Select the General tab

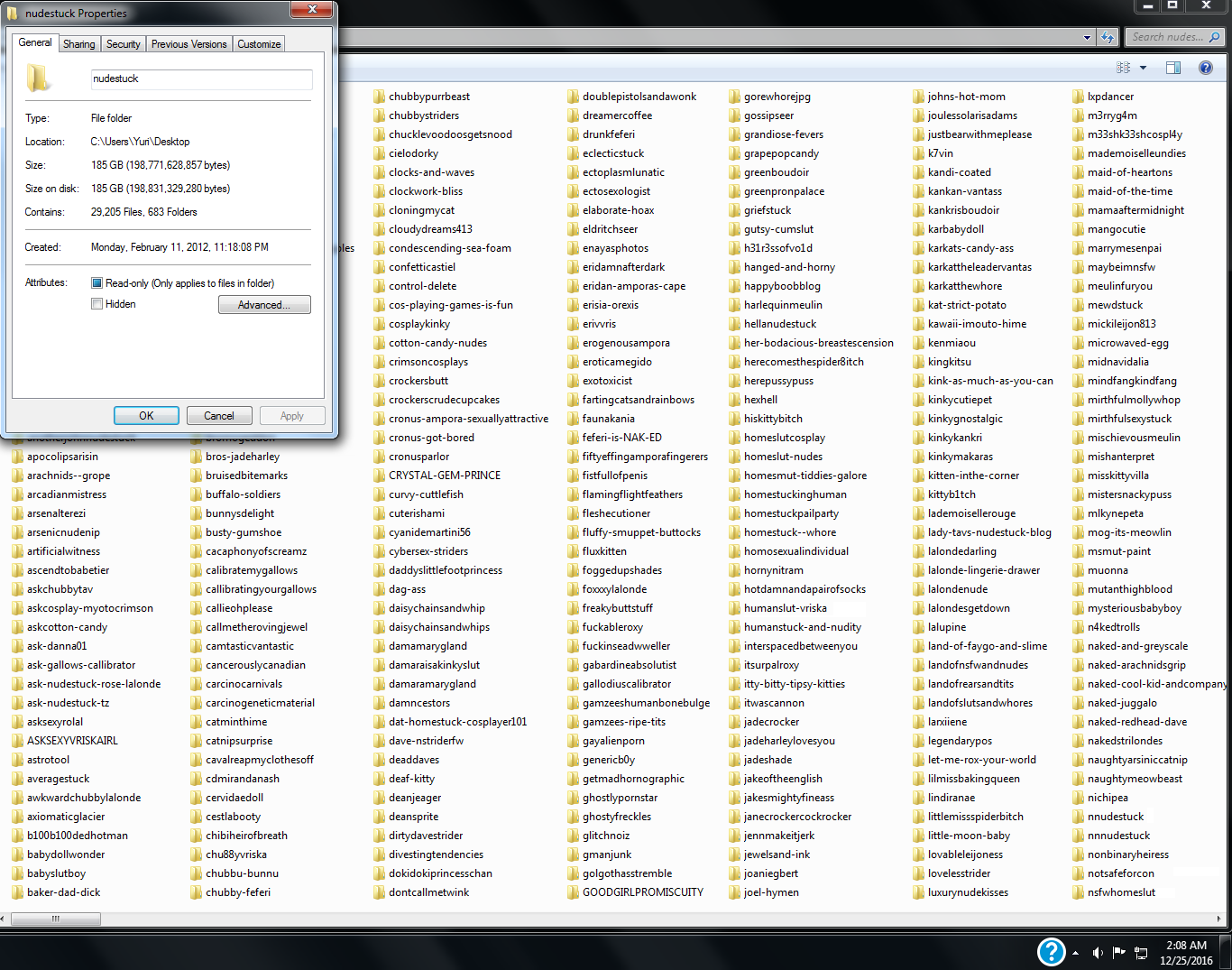(x=35, y=42)
